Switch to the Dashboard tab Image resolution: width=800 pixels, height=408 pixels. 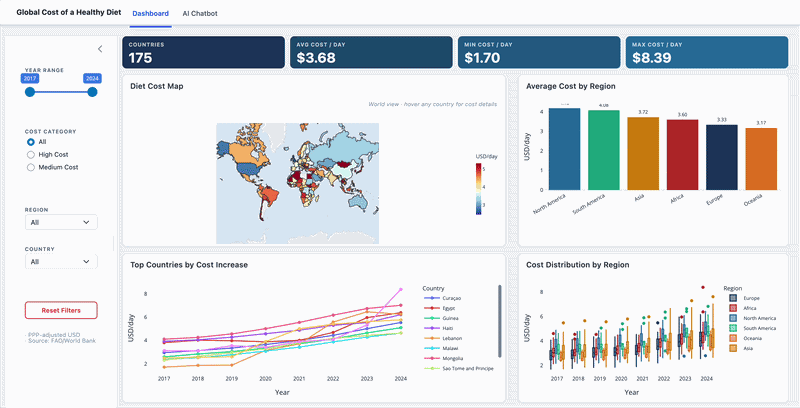pyautogui.click(x=151, y=15)
